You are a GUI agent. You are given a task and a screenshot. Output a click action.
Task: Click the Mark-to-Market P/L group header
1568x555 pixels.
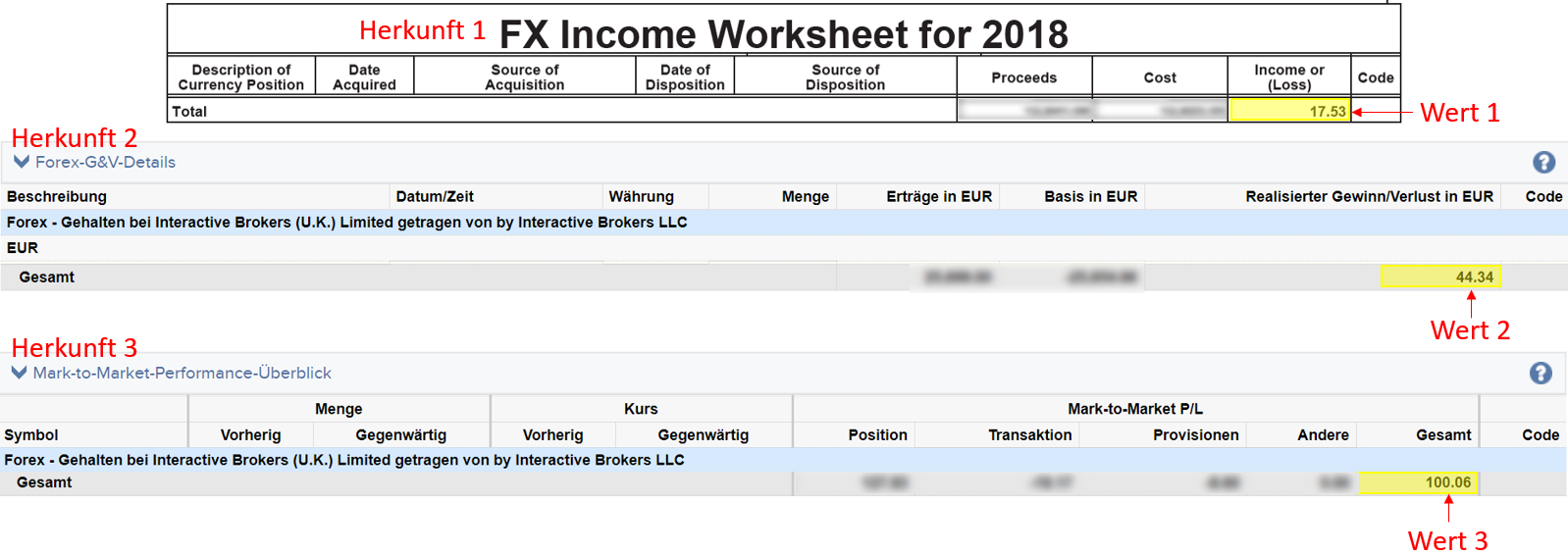click(1134, 409)
